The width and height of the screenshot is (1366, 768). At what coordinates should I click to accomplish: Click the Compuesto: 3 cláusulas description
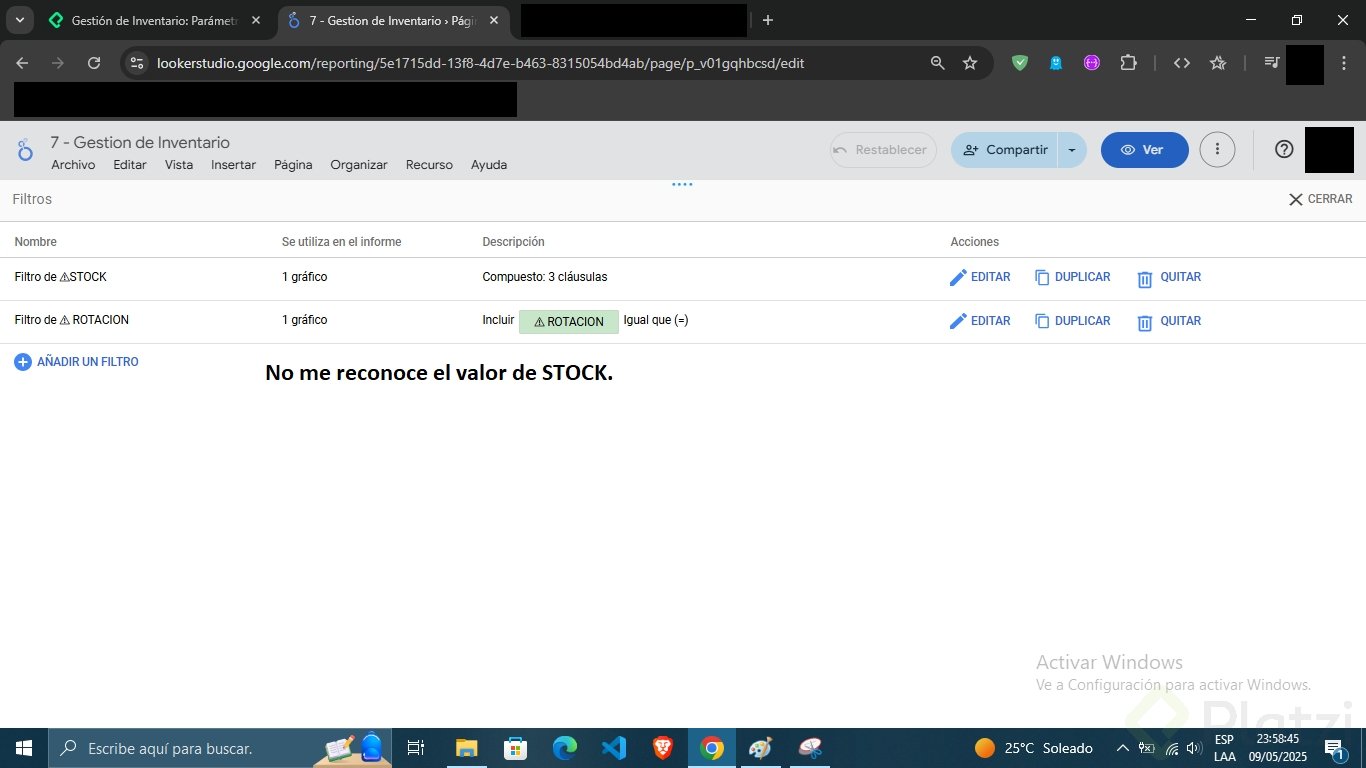545,277
